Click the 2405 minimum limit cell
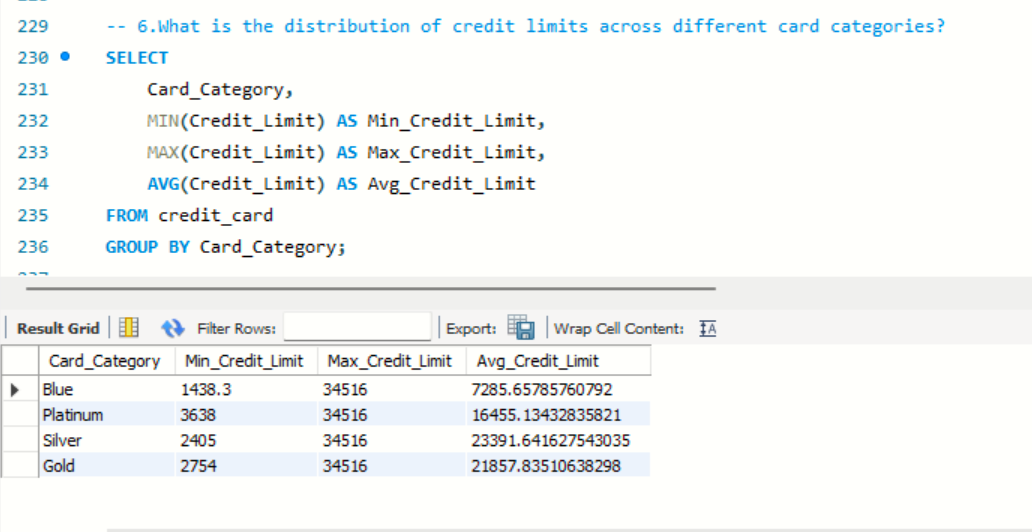This screenshot has height=532, width=1032. coord(246,440)
